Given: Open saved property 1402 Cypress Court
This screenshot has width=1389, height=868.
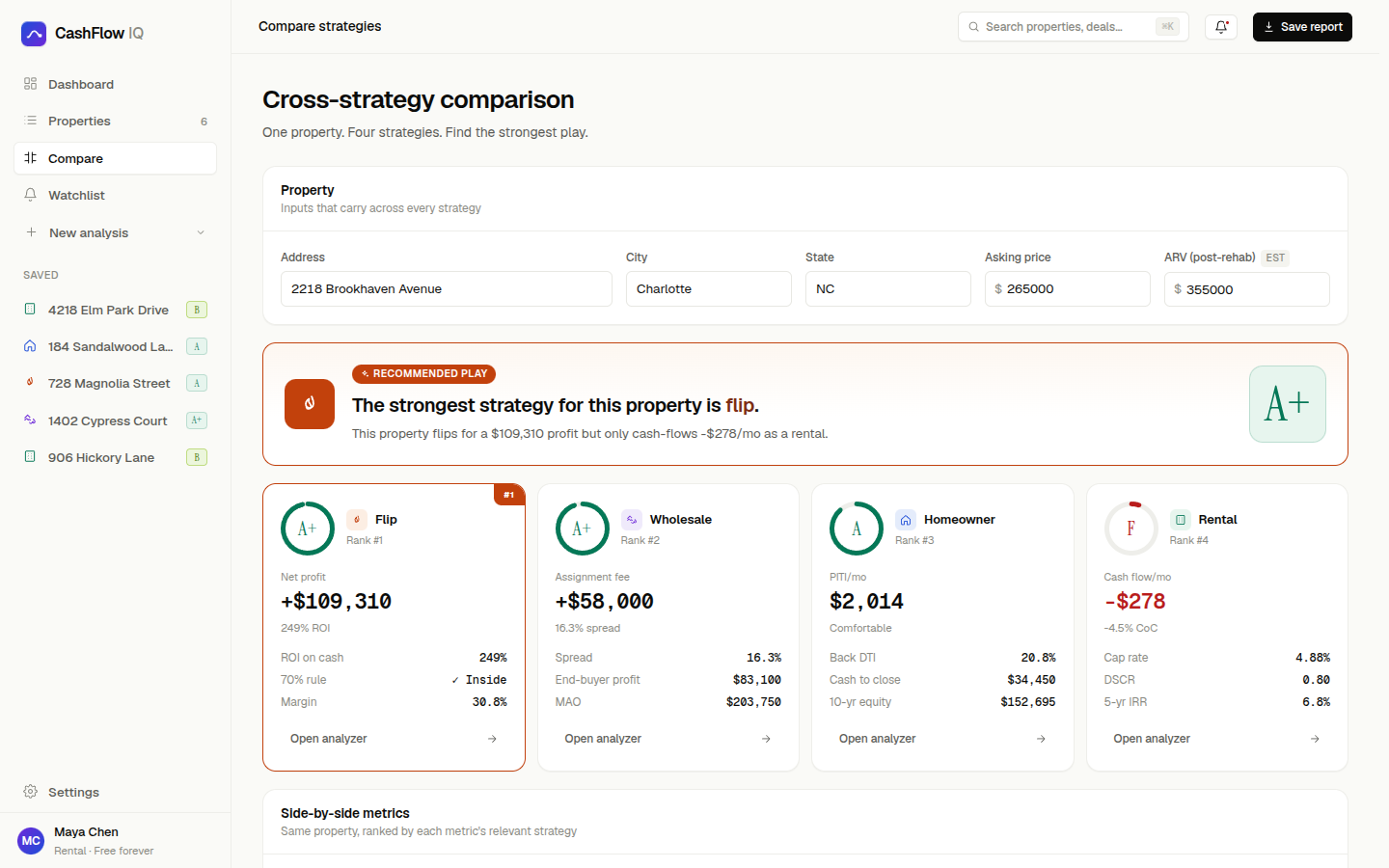Looking at the screenshot, I should pos(115,420).
